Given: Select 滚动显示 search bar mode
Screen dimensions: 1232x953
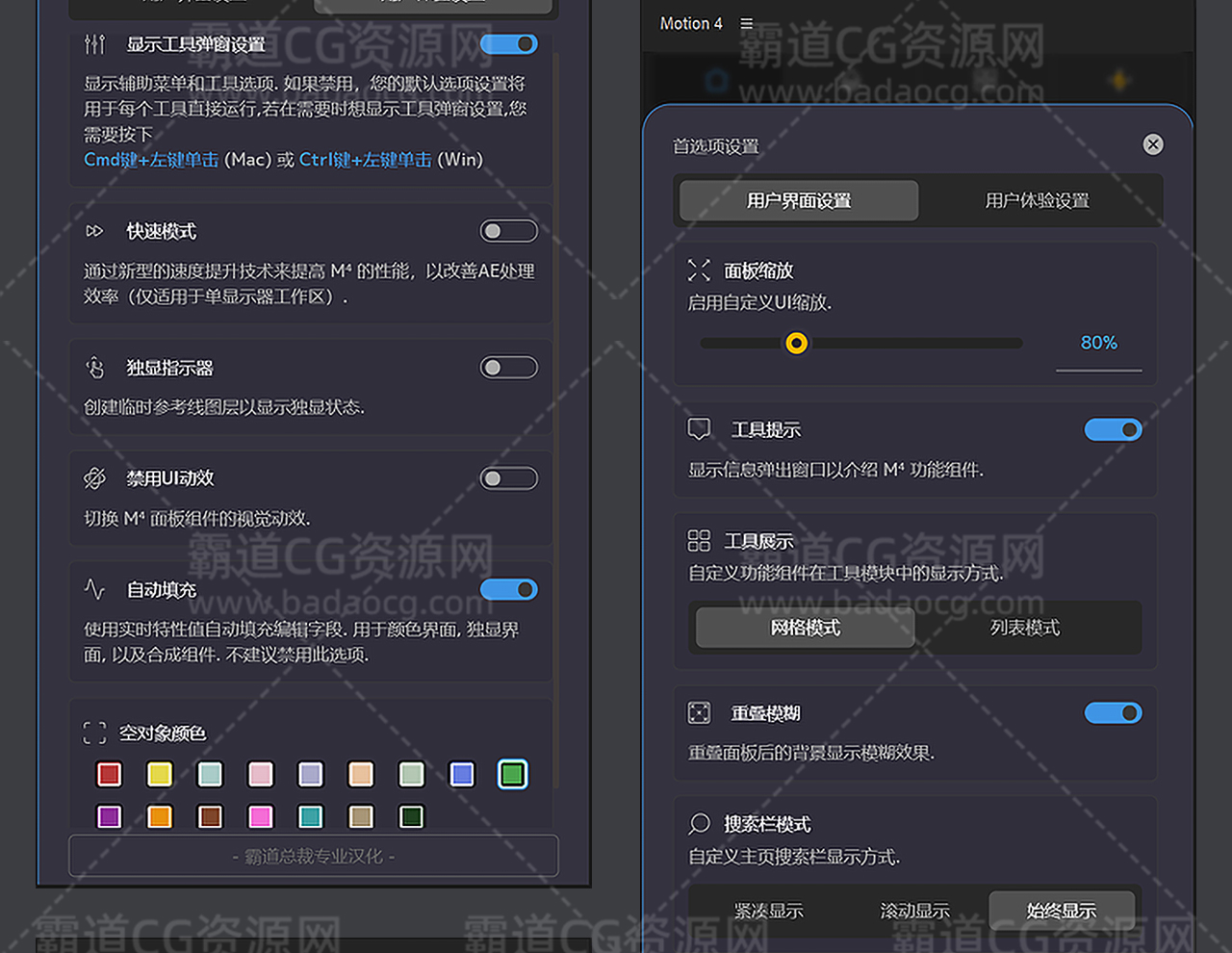Looking at the screenshot, I should pos(914,911).
